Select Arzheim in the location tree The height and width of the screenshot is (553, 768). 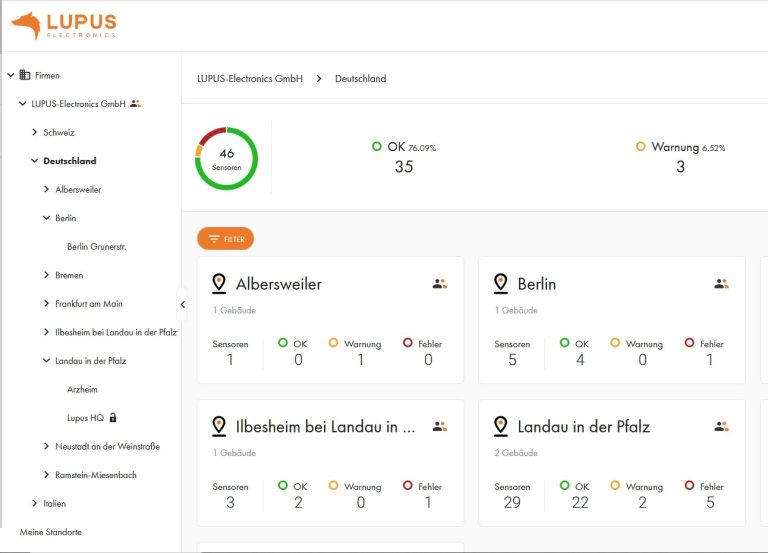tap(82, 390)
